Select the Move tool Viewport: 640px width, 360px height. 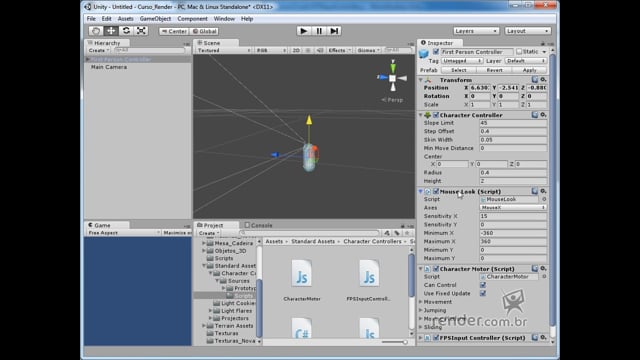tap(111, 31)
